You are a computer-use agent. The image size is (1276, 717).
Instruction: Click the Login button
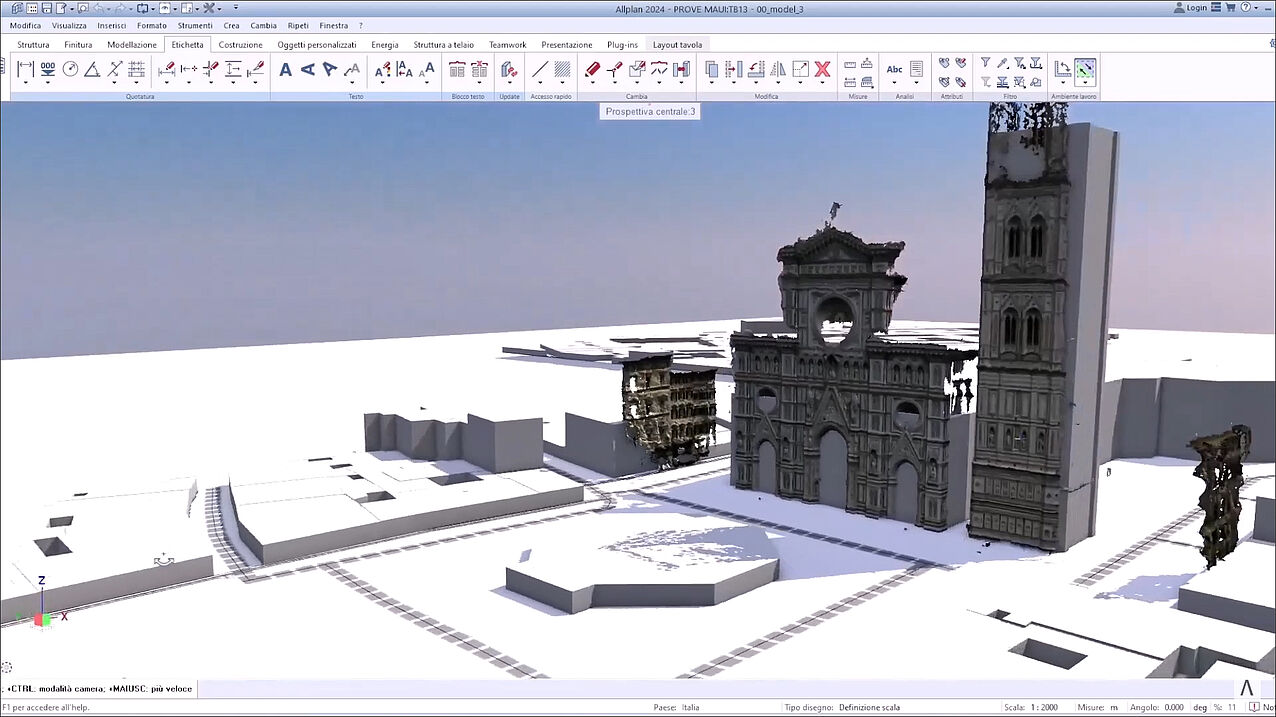[1190, 8]
